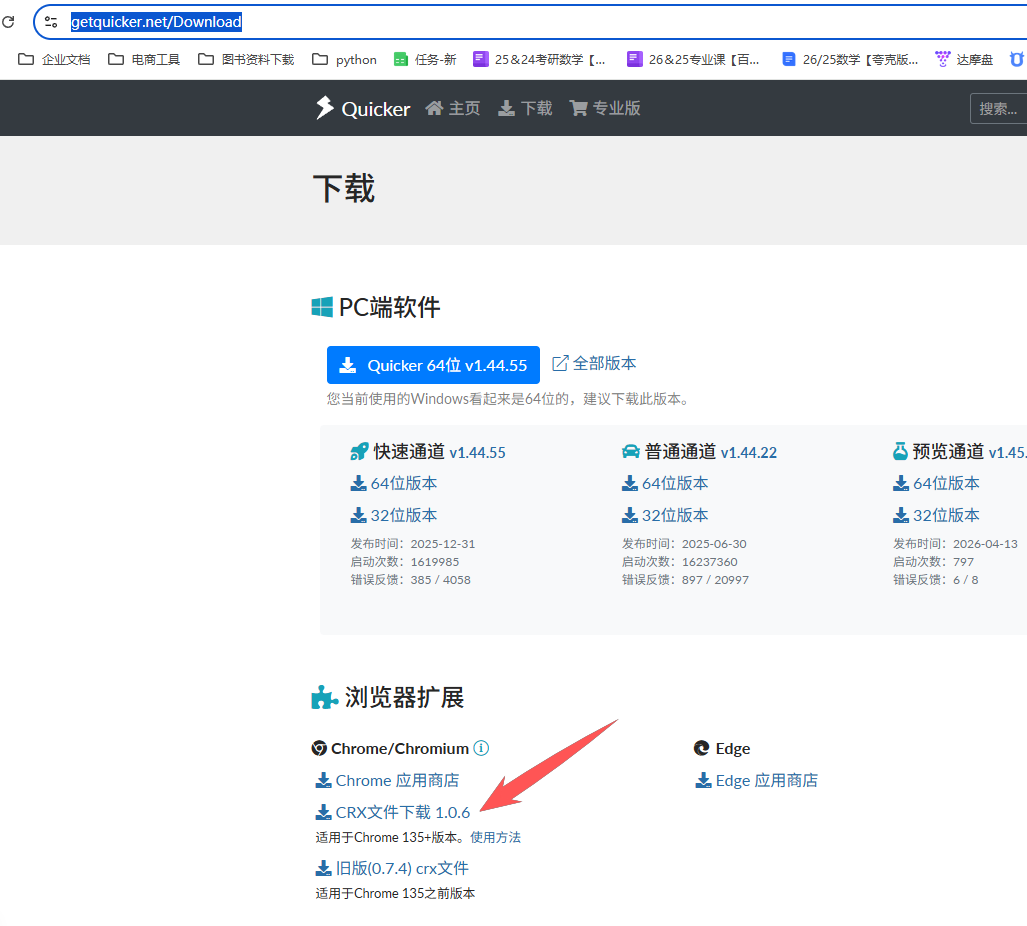This screenshot has height=926, width=1027.
Task: Go to the 主页 nav item
Action: tap(453, 108)
